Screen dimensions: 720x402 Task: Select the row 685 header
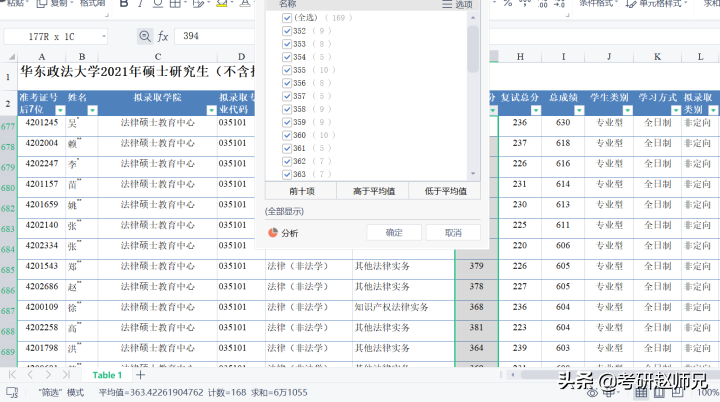tap(8, 270)
